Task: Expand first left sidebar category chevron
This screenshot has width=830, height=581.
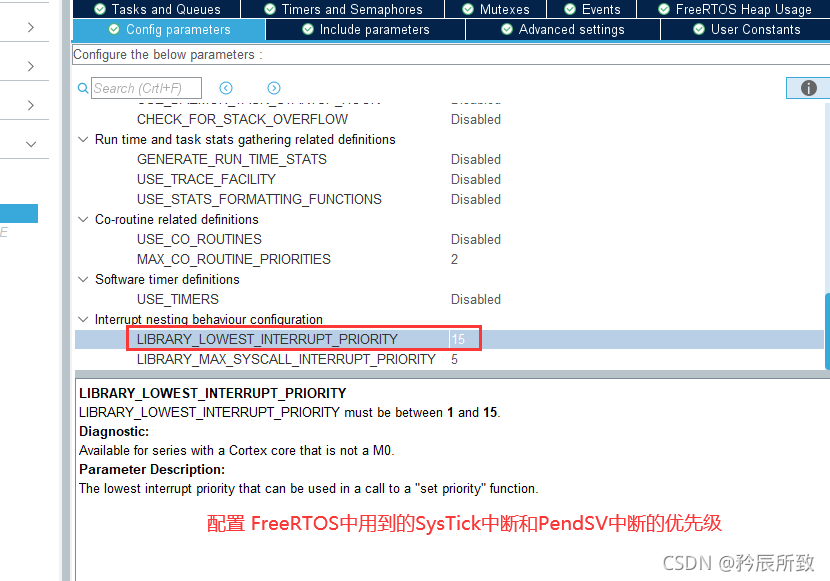Action: point(31,28)
